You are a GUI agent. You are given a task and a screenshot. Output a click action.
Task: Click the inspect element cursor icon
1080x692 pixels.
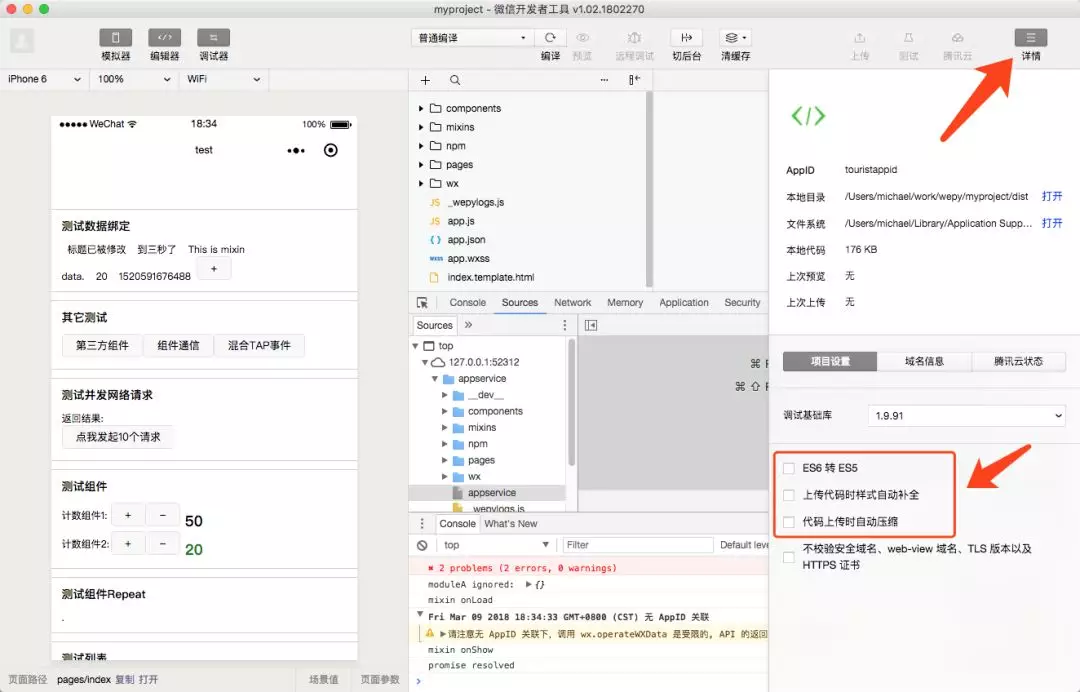pos(422,303)
